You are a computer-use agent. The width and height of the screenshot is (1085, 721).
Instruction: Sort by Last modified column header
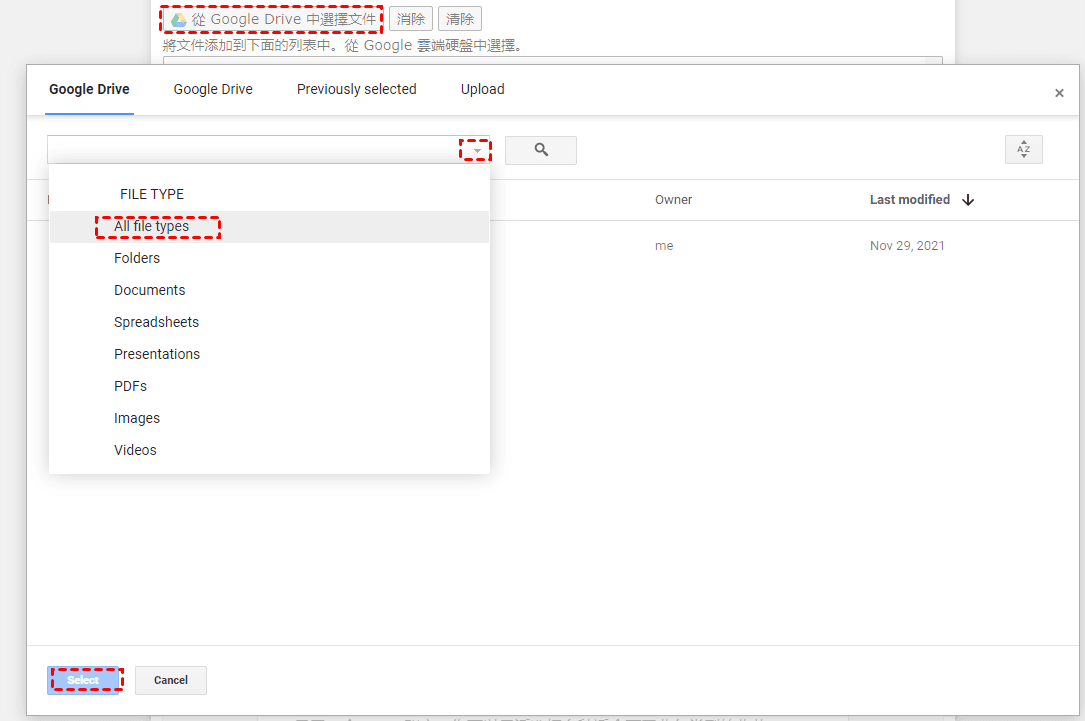tap(909, 200)
